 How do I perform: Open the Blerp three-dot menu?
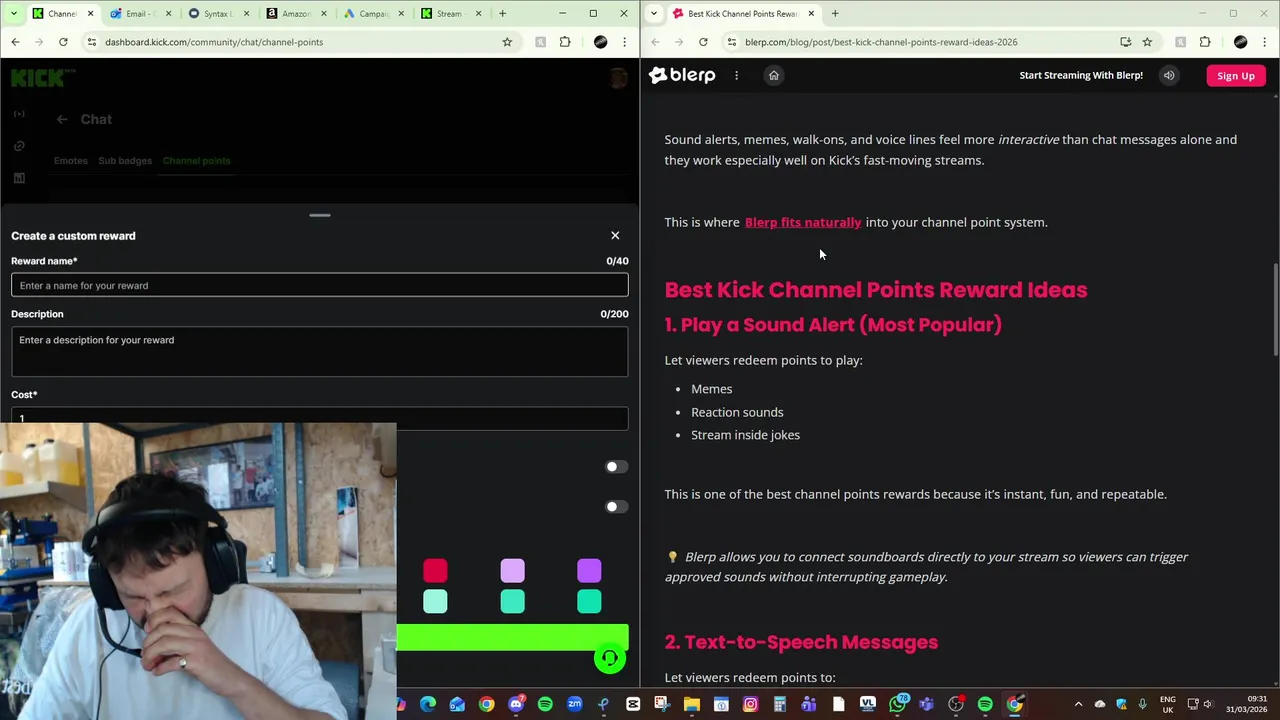coord(736,75)
